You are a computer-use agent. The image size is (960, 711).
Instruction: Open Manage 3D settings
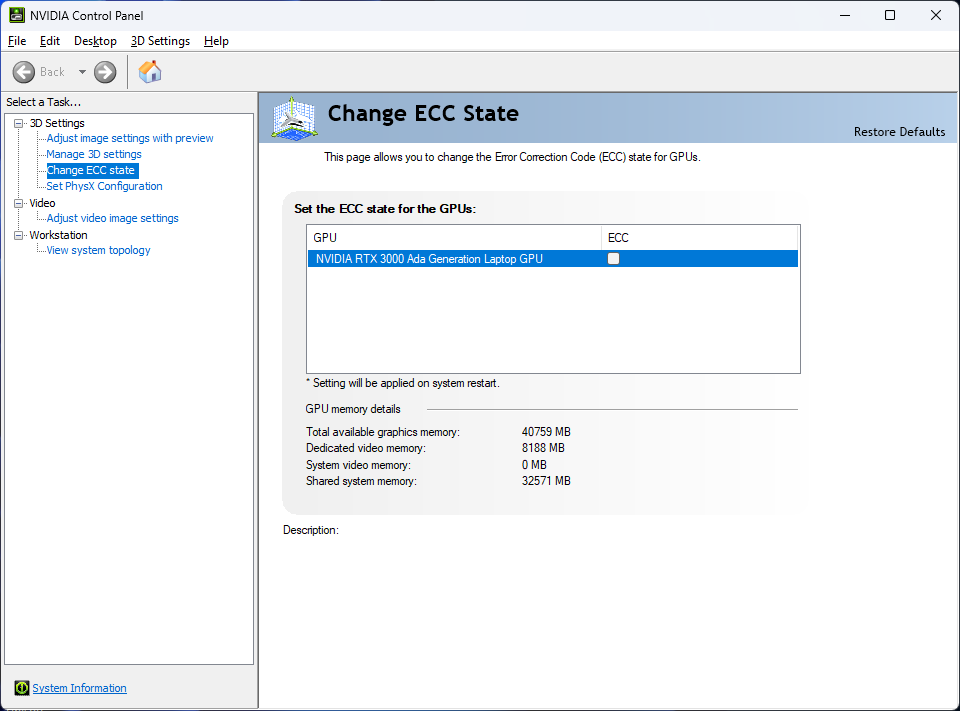click(x=94, y=154)
